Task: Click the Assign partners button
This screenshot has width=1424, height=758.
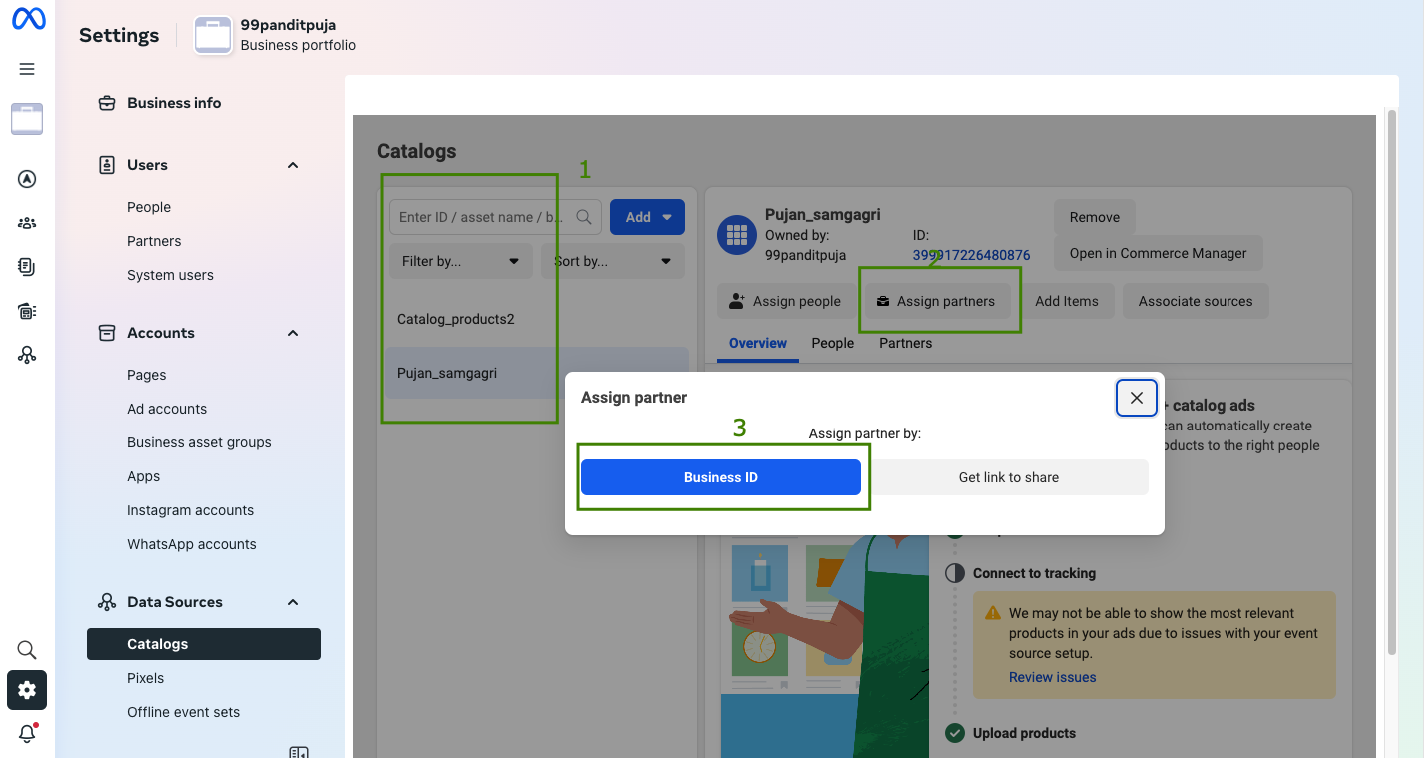Action: point(936,301)
